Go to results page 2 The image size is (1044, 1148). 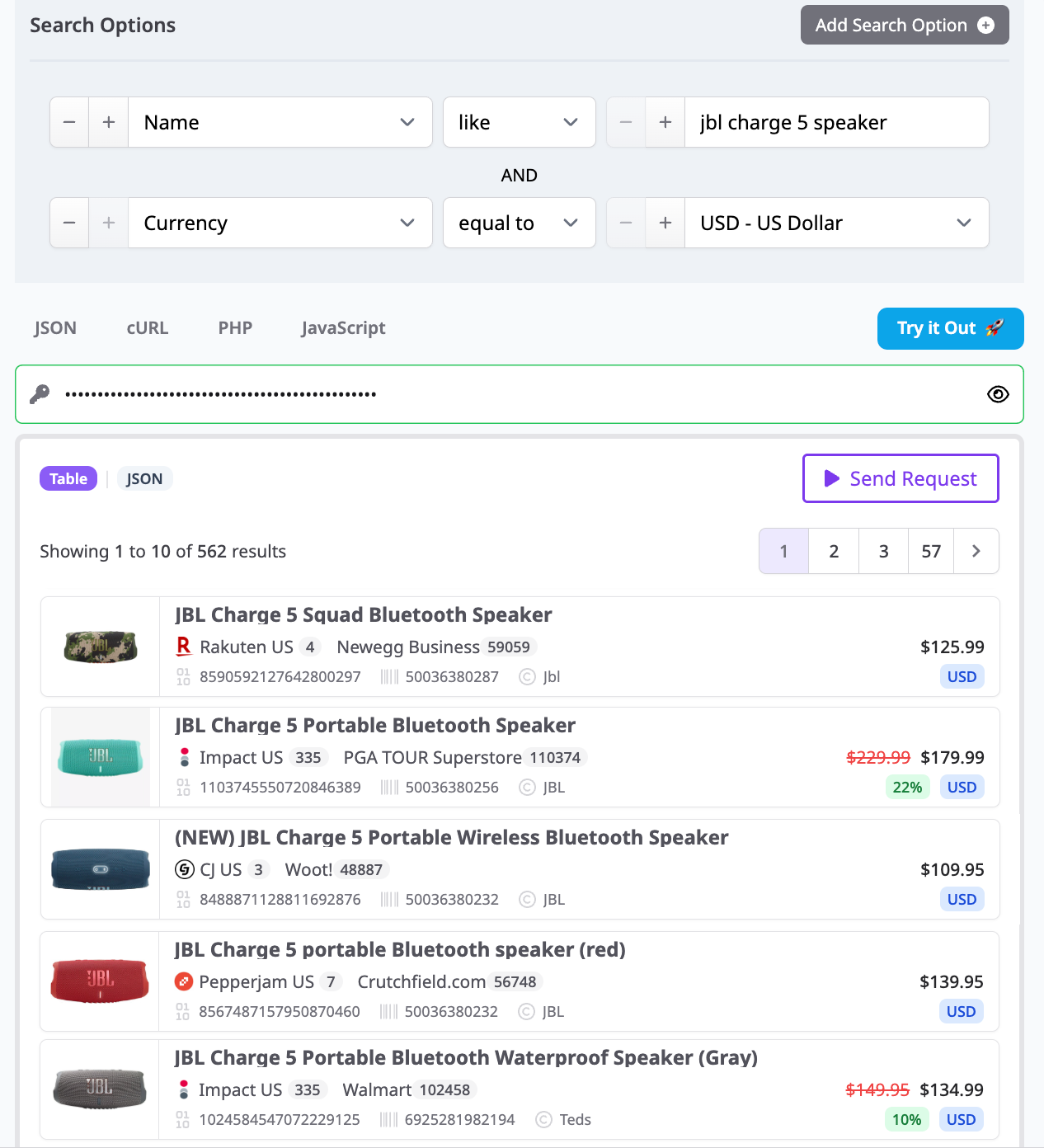pos(834,551)
